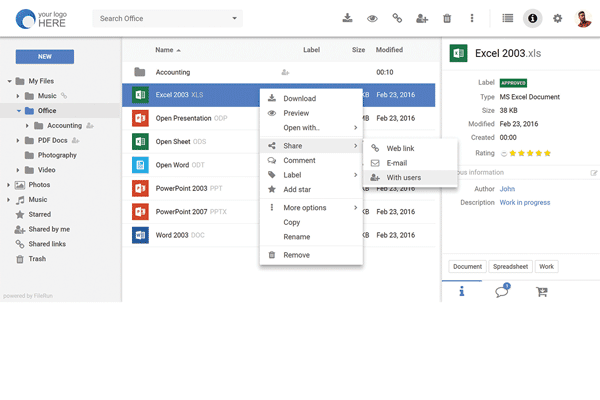
Task: Choose Add star in context menu
Action: coord(311,189)
